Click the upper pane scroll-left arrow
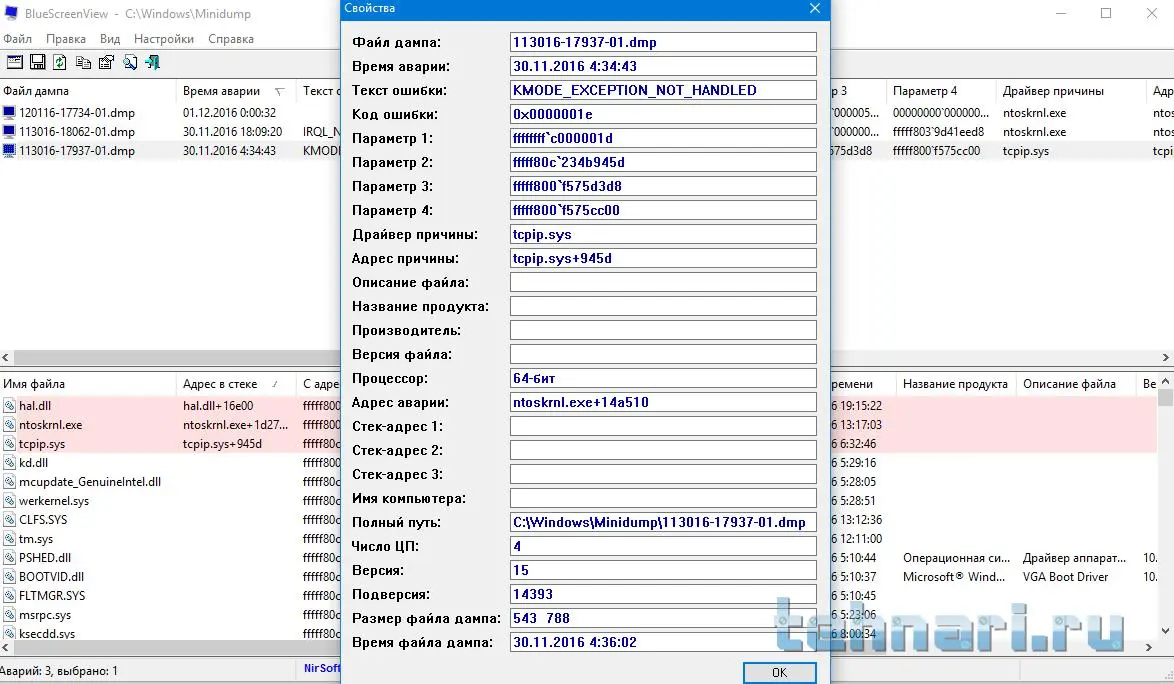The width and height of the screenshot is (1174, 684). click(x=6, y=358)
